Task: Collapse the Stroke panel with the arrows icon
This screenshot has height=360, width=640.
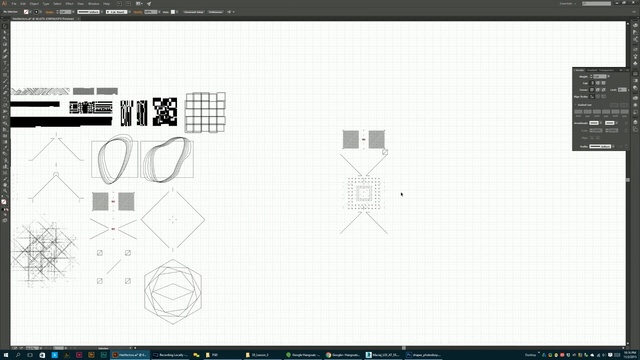Action: click(621, 70)
